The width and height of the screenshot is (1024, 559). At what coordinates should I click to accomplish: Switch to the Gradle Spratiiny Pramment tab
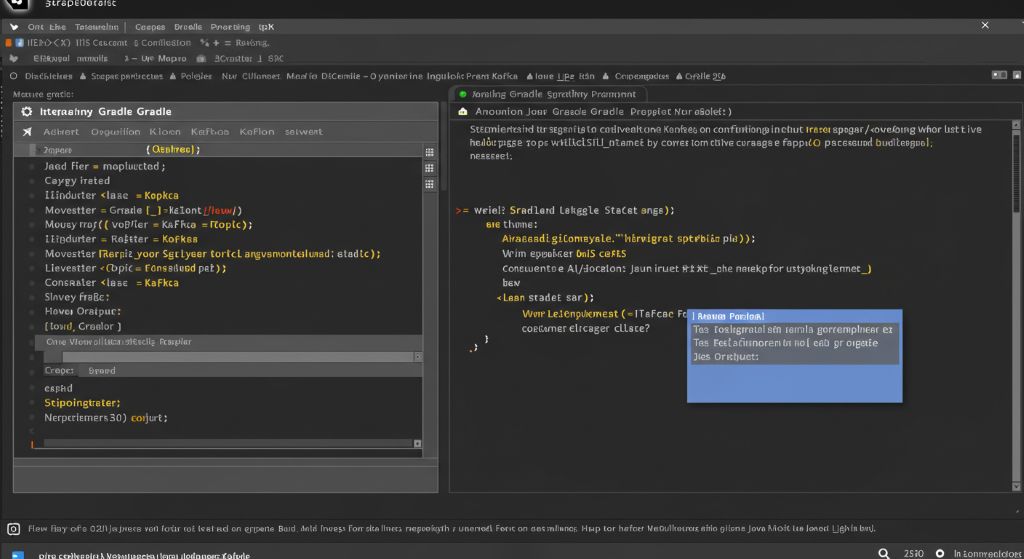[x=549, y=94]
